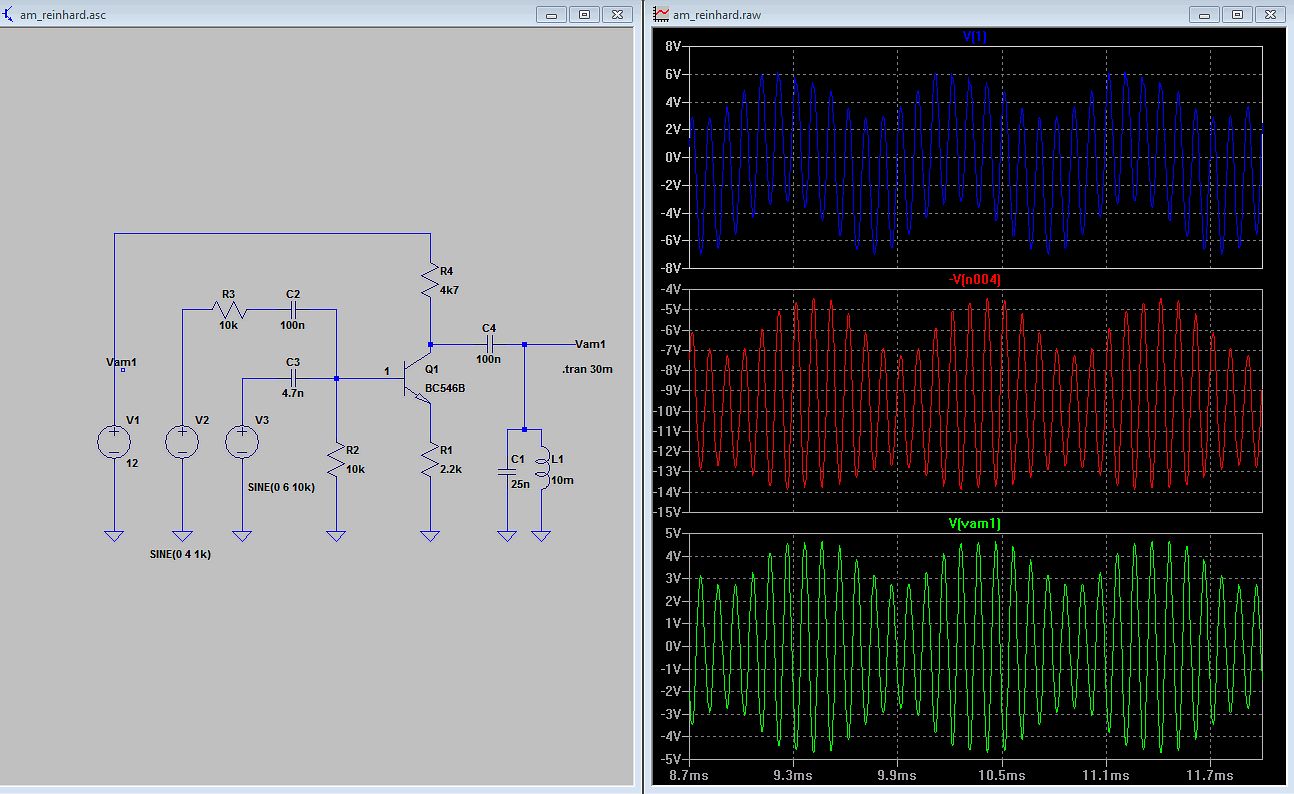The image size is (1294, 794).
Task: Click the C1 25n capacitor symbol
Action: pyautogui.click(x=507, y=472)
